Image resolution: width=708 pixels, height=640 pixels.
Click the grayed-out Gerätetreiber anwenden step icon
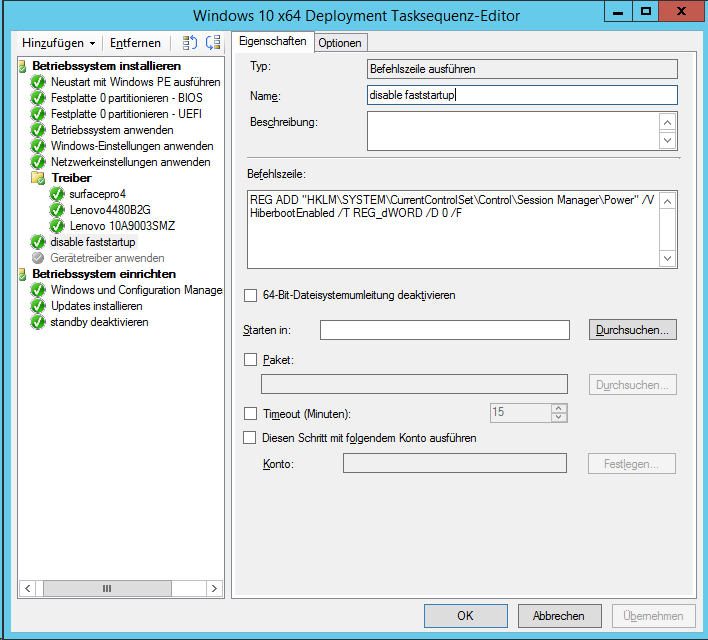click(38, 258)
